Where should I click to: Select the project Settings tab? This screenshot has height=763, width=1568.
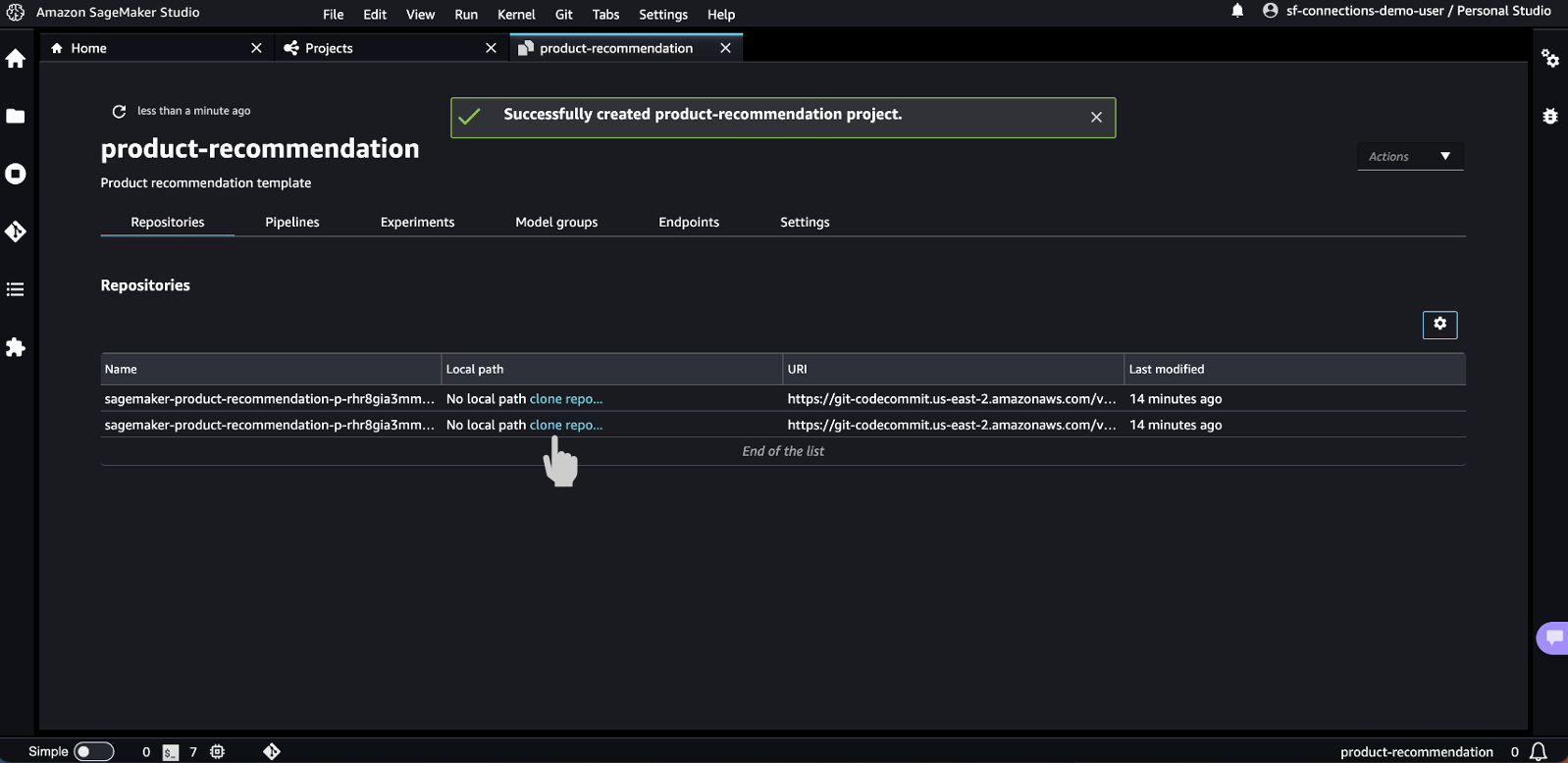(805, 223)
